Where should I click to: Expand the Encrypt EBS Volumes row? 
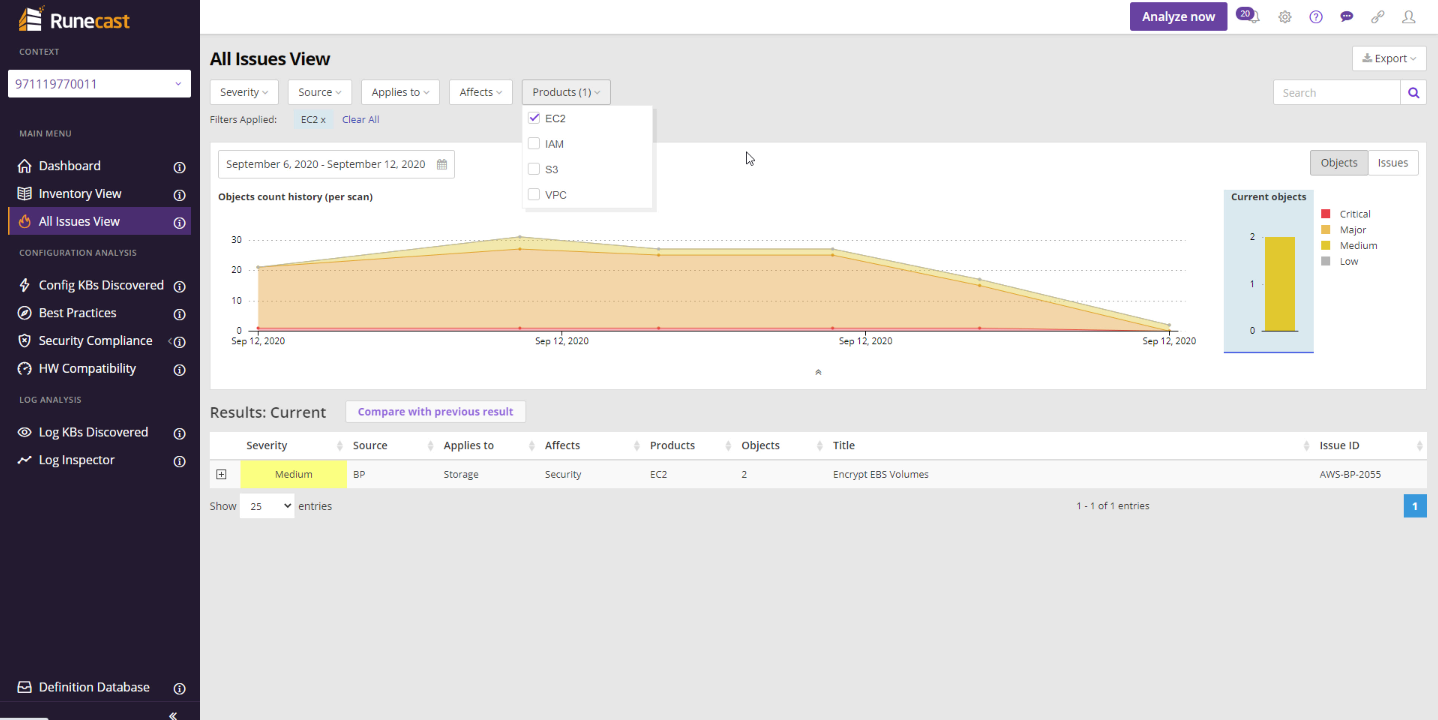click(x=221, y=474)
